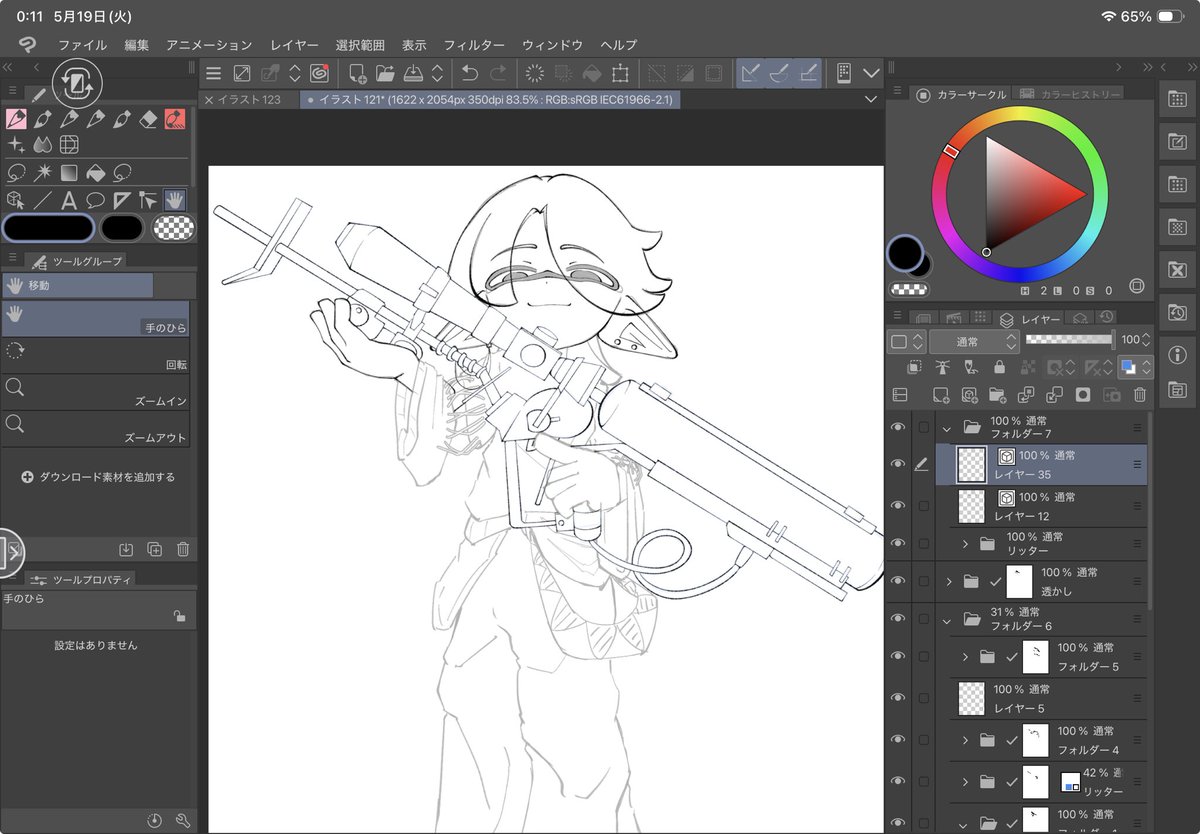The image size is (1200, 834).
Task: Select the straight Line figure tool
Action: [x=42, y=199]
